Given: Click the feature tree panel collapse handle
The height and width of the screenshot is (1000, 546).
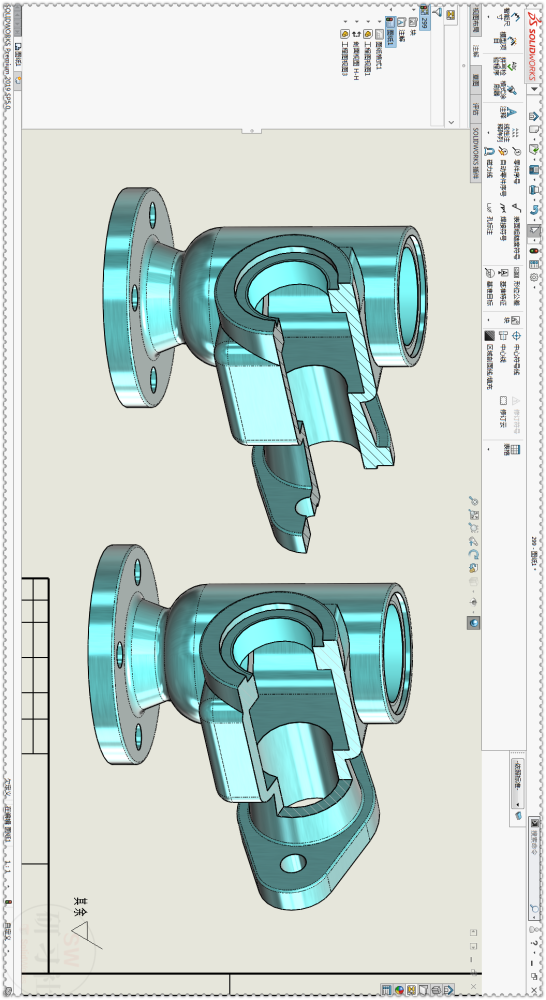Looking at the screenshot, I should tap(251, 131).
